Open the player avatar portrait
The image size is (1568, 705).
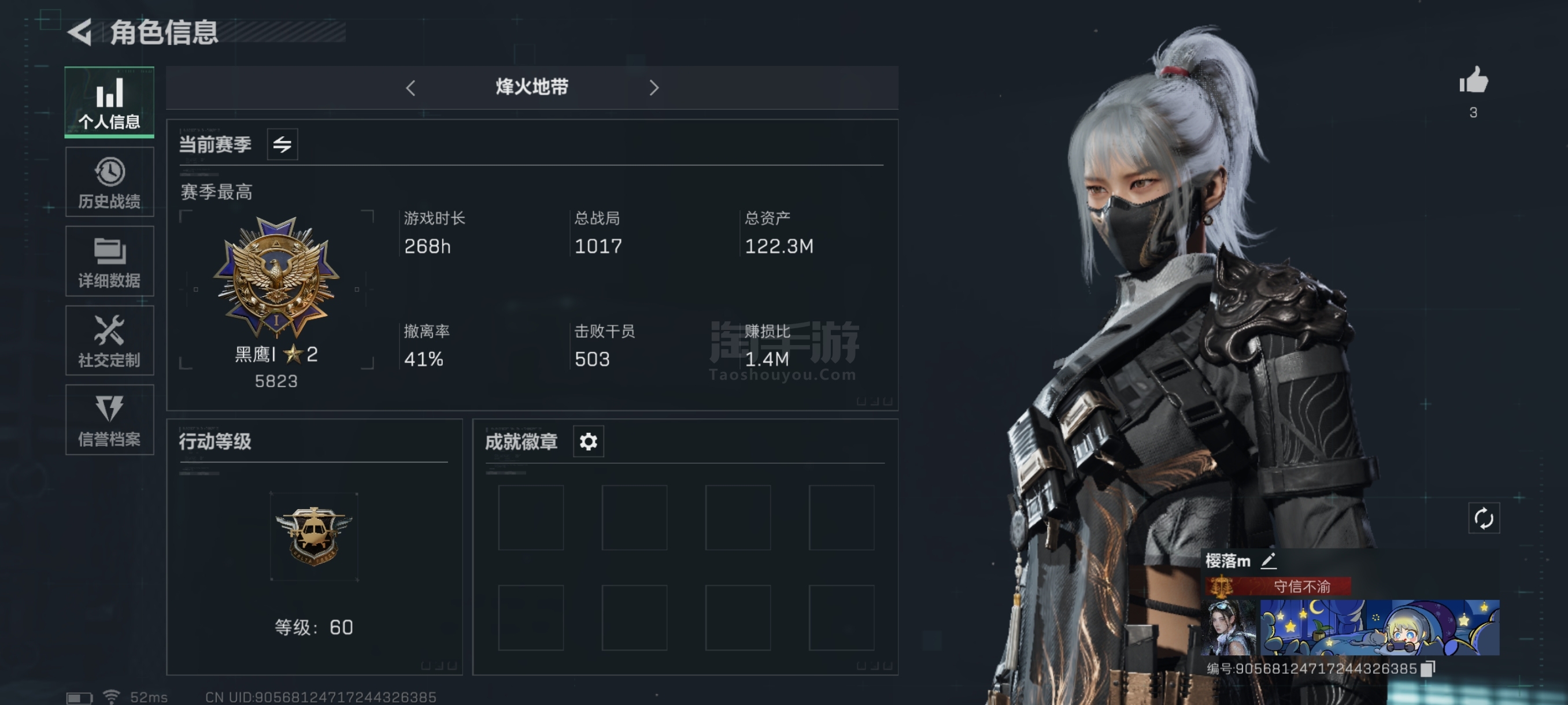tap(1231, 628)
